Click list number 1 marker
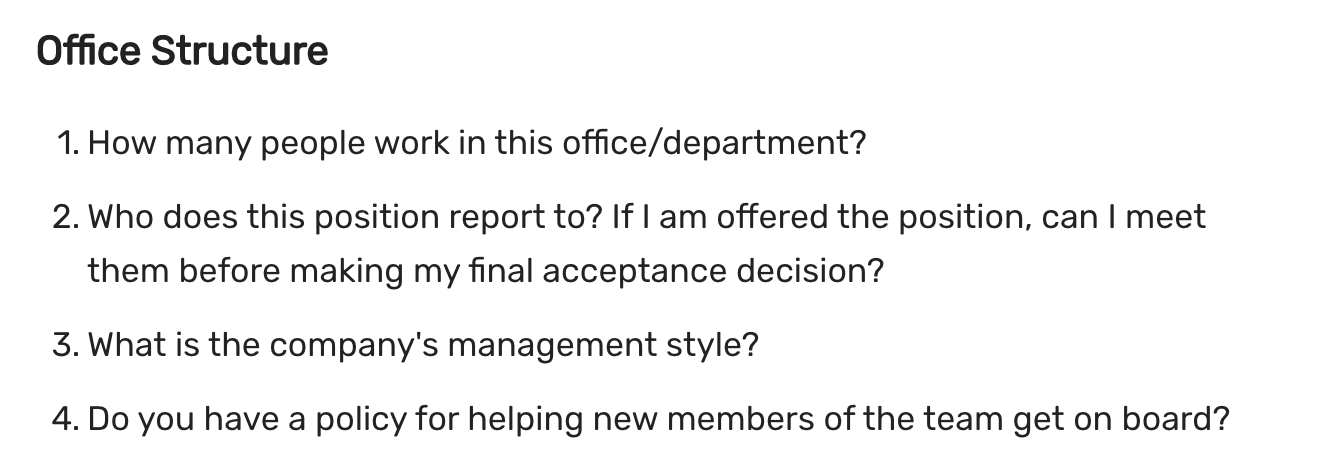 point(68,143)
